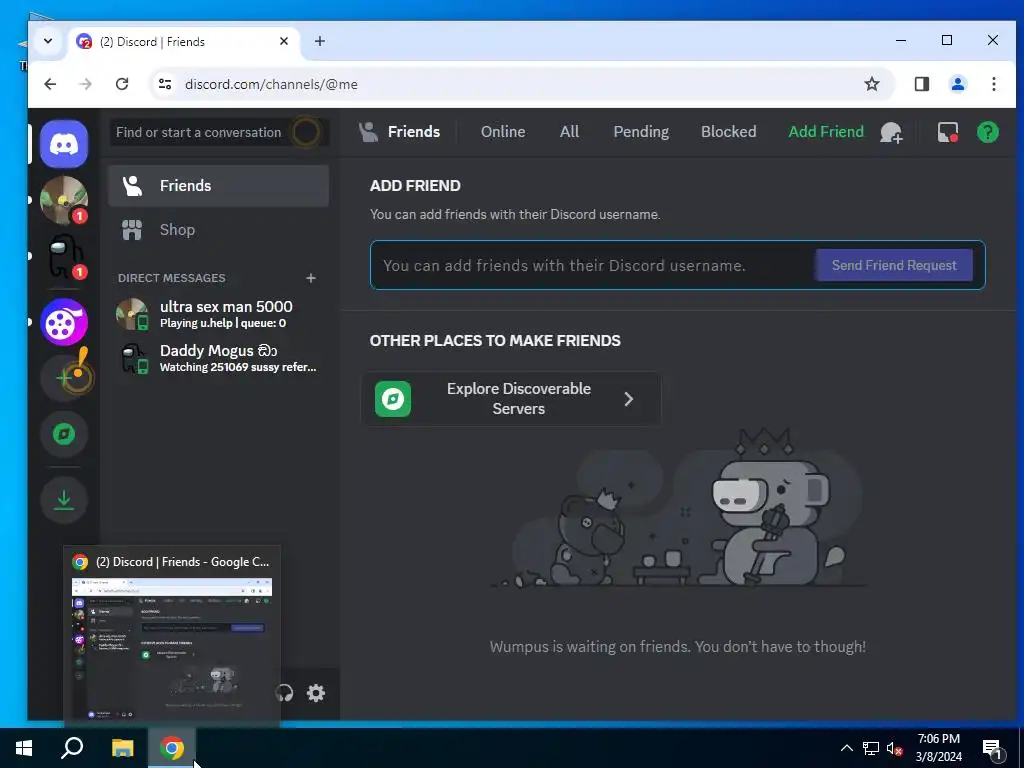Download apps via green arrow icon
1024x768 pixels.
(64, 500)
